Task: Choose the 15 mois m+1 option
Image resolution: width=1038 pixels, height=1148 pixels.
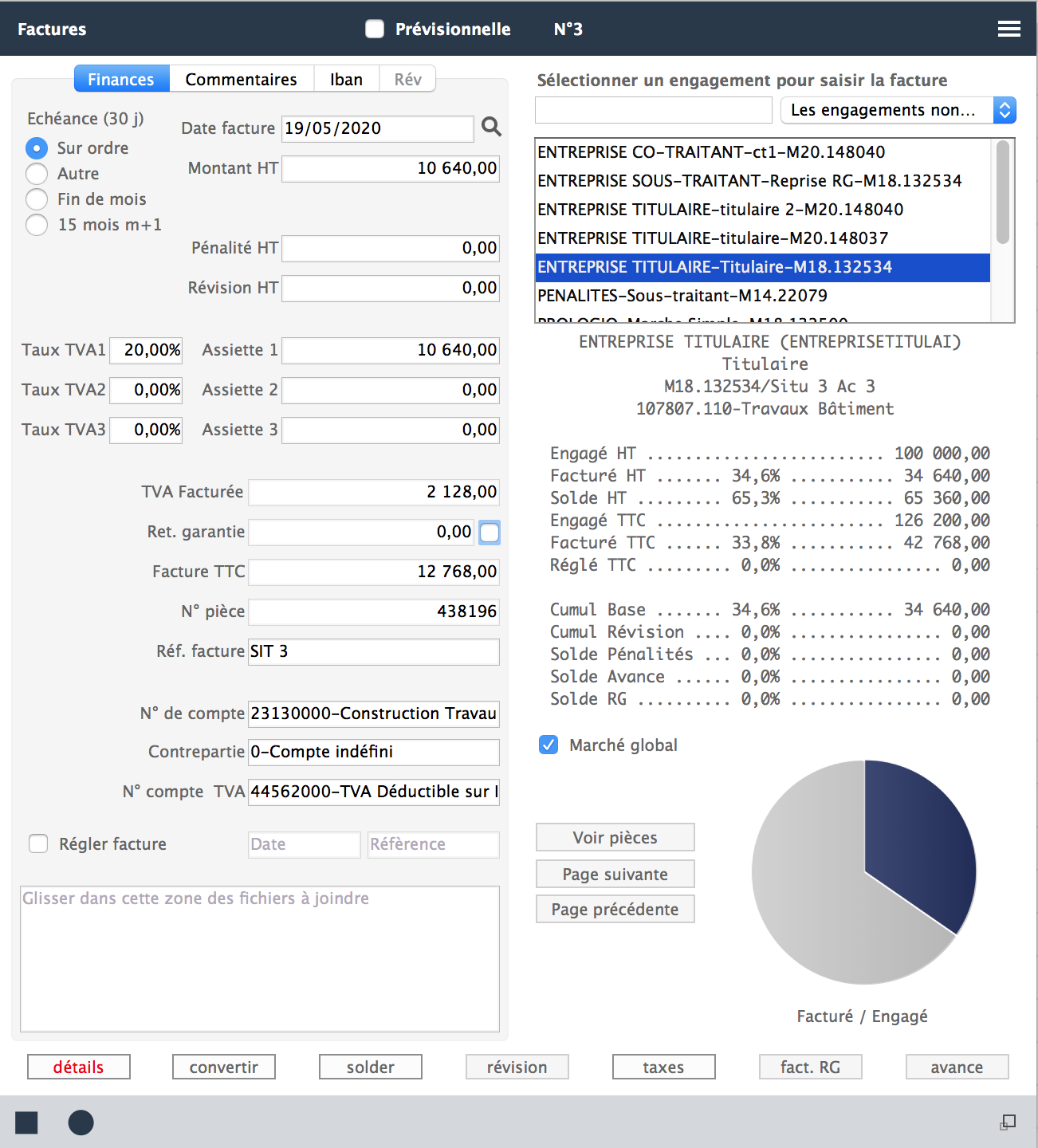Action: [x=37, y=225]
